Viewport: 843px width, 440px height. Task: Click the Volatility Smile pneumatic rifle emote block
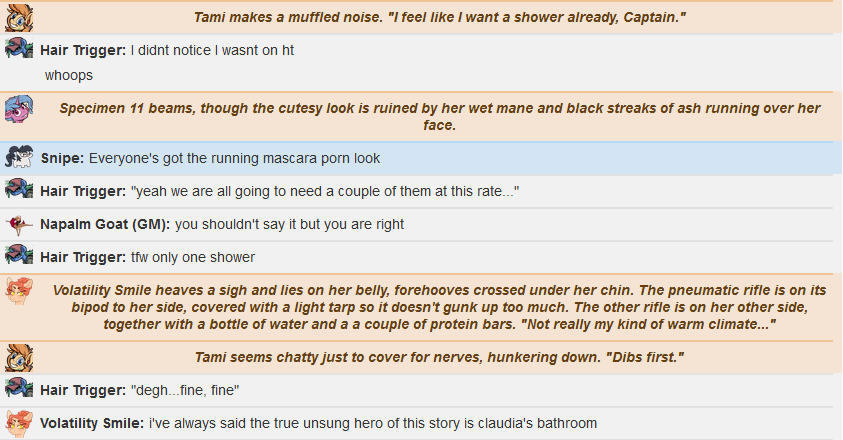coord(439,307)
